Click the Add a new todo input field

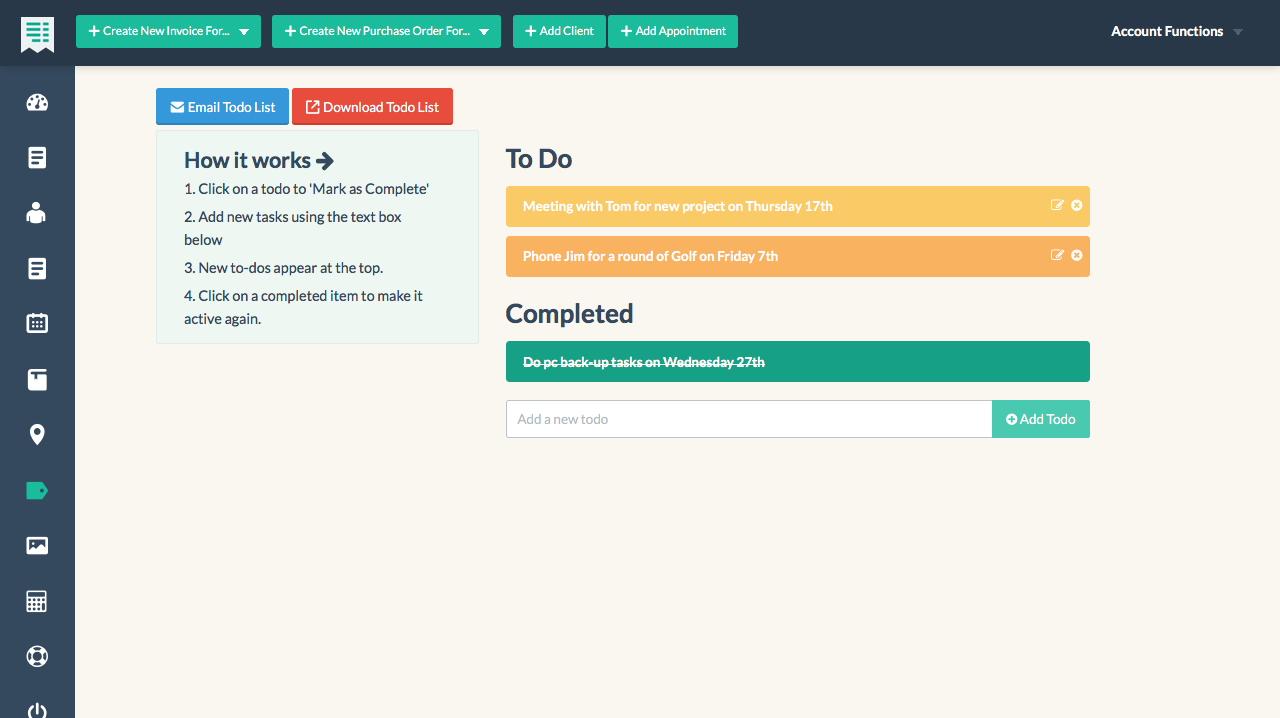coord(748,419)
